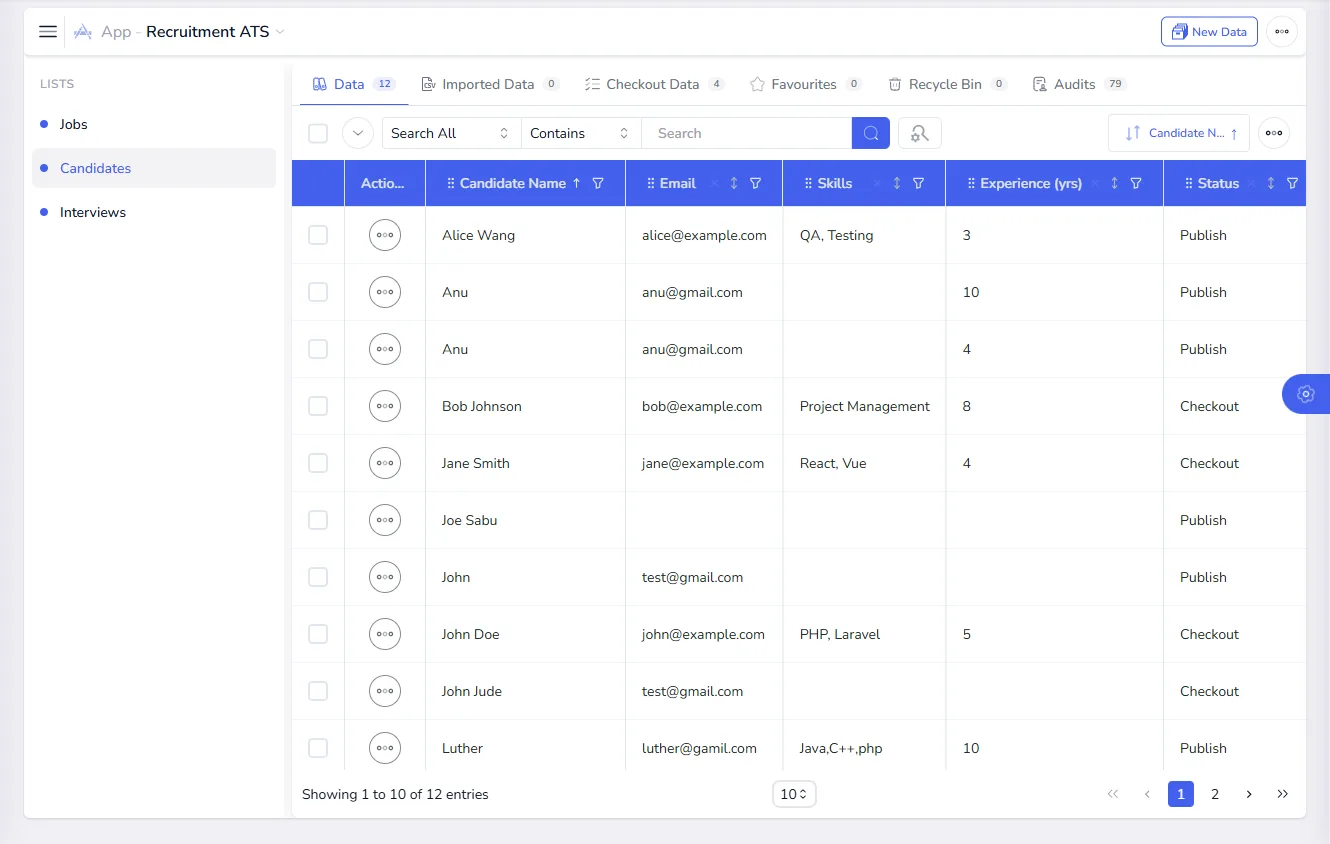Open the Contains condition dropdown
The width and height of the screenshot is (1330, 844).
tap(581, 133)
